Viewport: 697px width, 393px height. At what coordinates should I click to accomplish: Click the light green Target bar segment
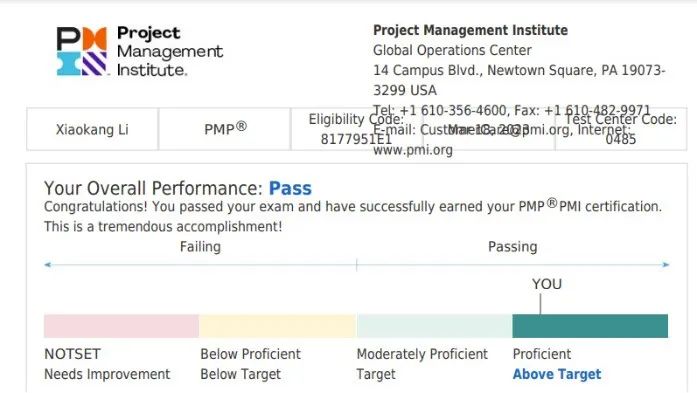[434, 326]
